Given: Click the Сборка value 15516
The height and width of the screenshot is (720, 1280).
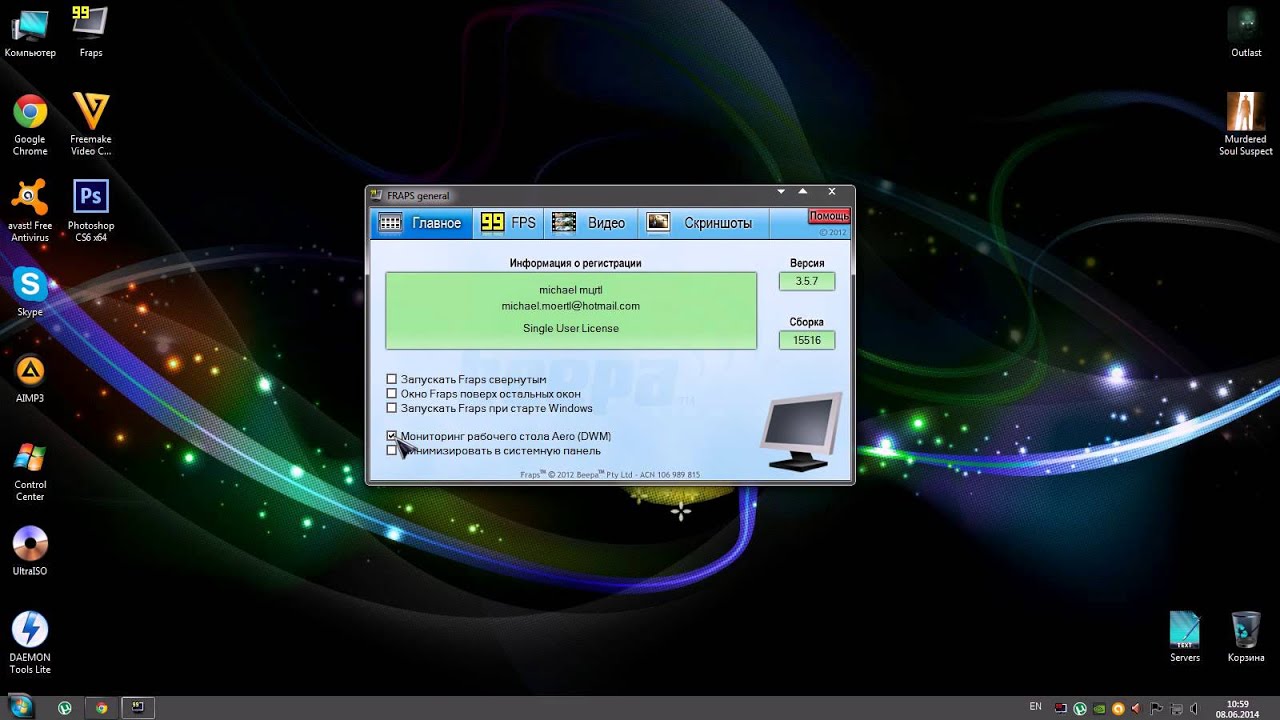Looking at the screenshot, I should (x=807, y=340).
